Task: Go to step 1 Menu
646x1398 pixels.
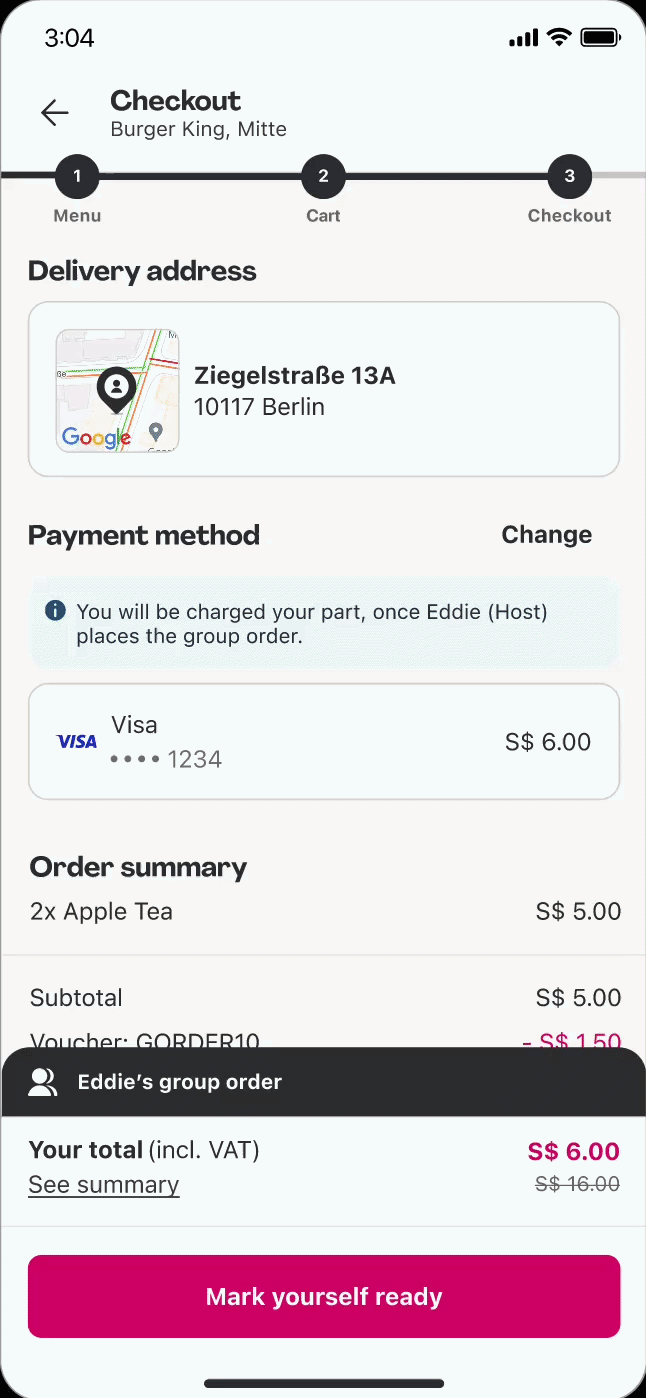Action: pyautogui.click(x=77, y=177)
